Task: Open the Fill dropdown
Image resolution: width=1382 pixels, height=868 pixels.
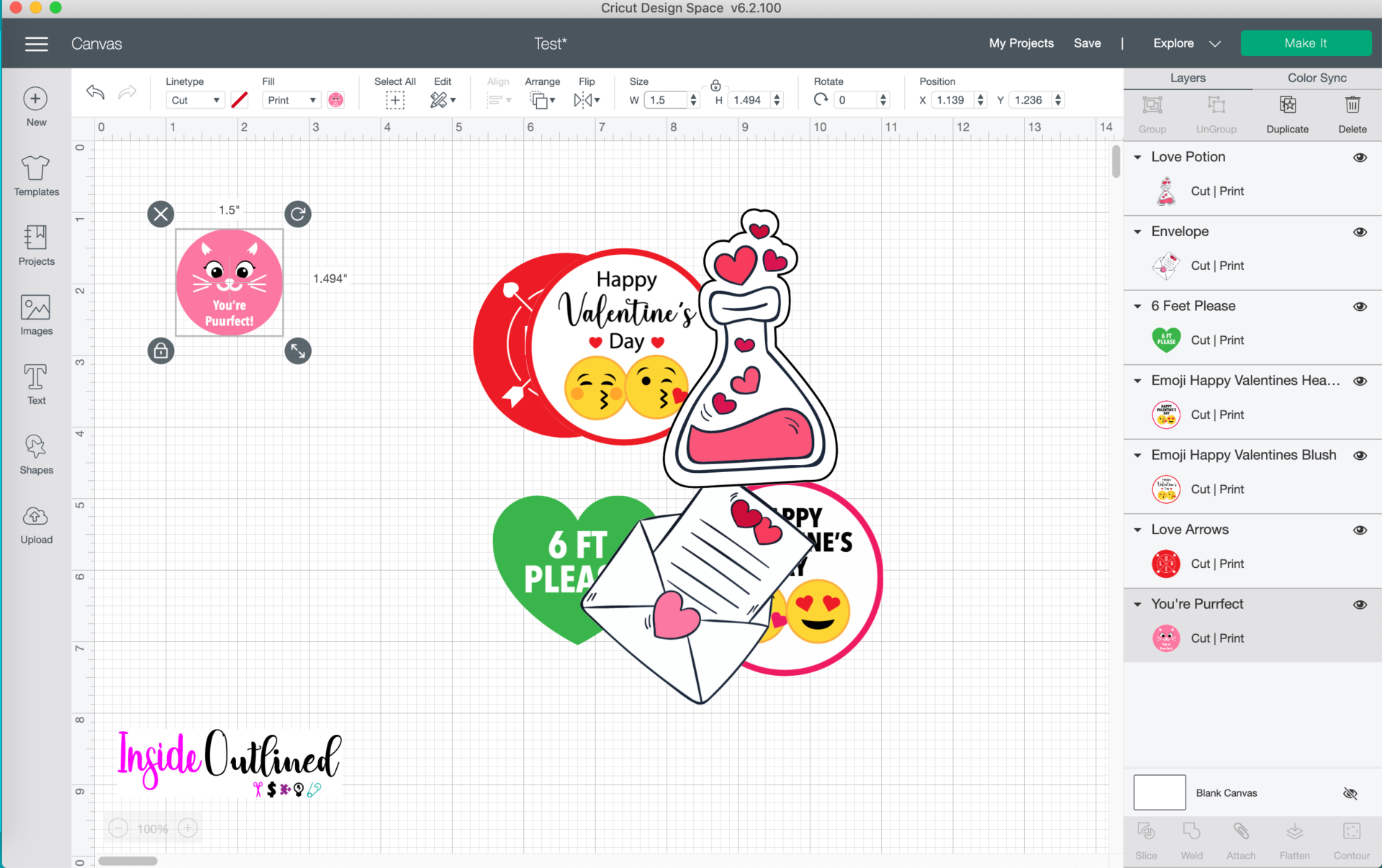Action: [x=291, y=100]
